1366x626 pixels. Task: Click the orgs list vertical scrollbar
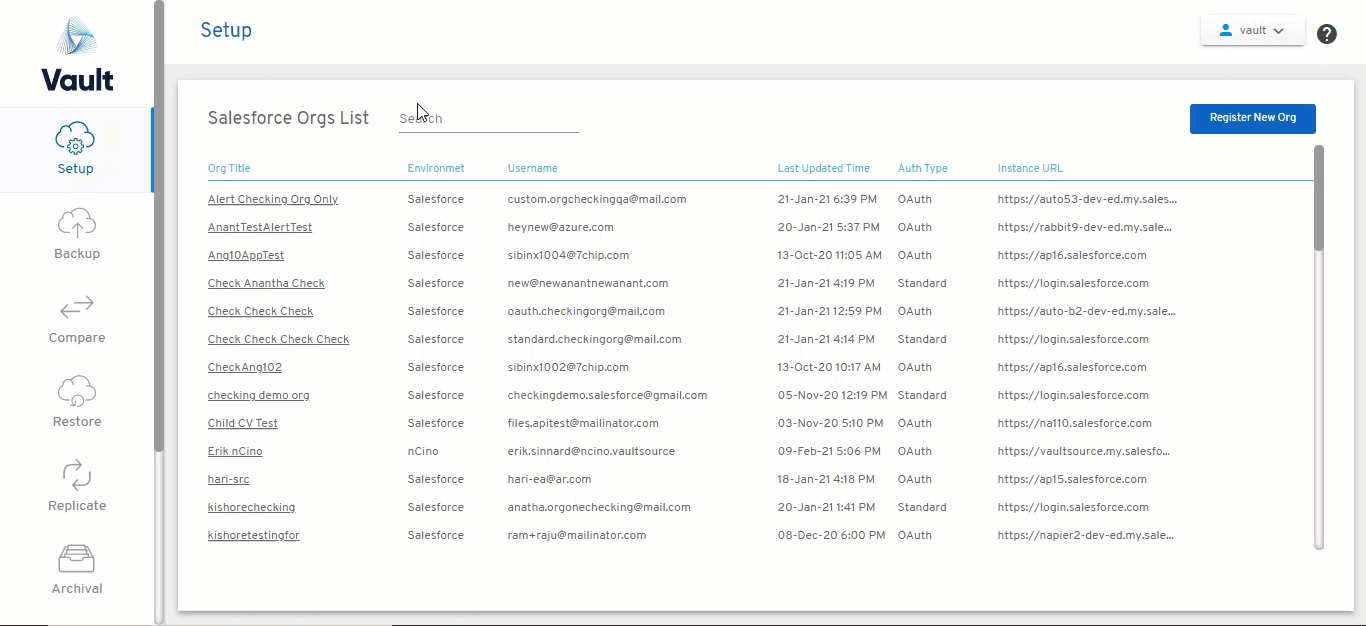pos(1318,200)
